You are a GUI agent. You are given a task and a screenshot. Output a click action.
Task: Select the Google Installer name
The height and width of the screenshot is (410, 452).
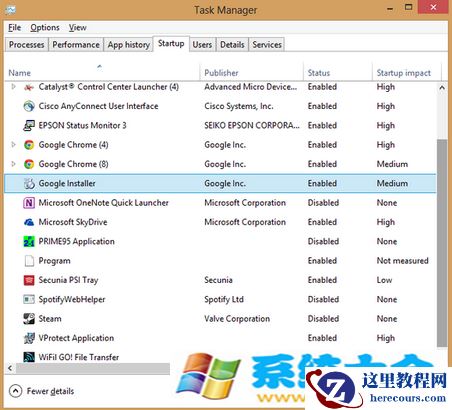pyautogui.click(x=67, y=184)
